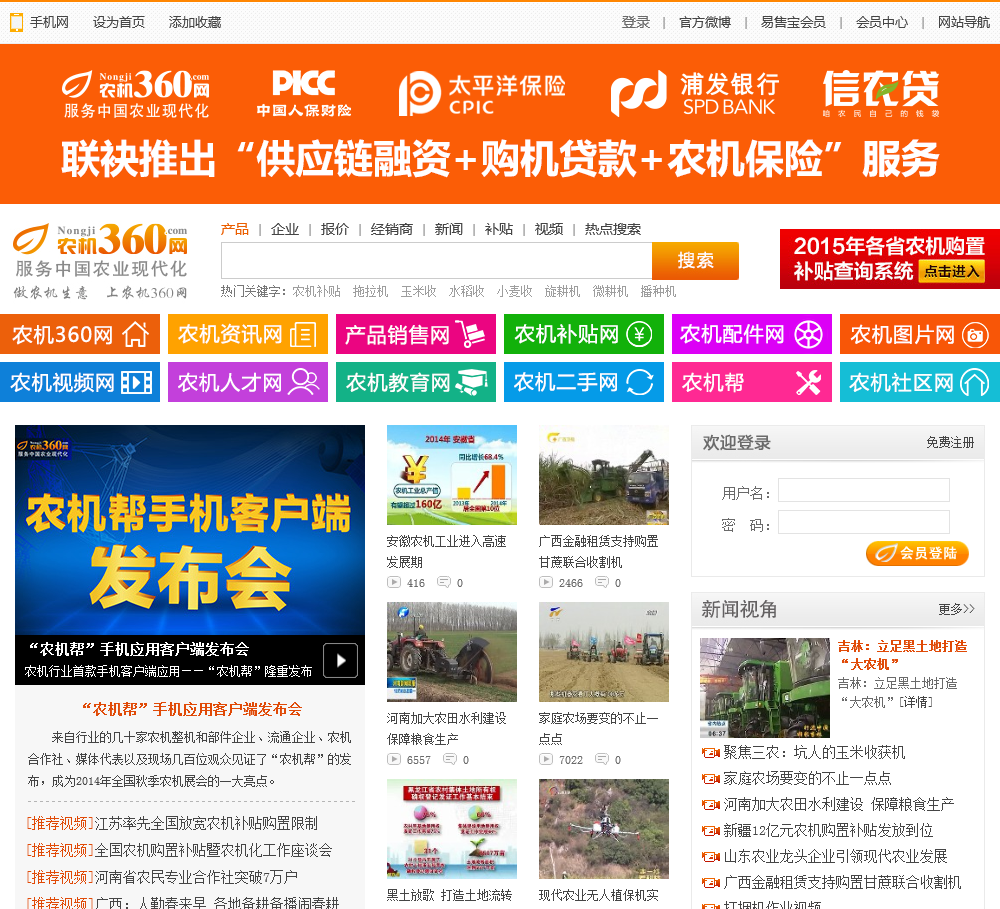Open the 吉林 green harvester news thumbnail
1000x909 pixels.
click(x=765, y=688)
